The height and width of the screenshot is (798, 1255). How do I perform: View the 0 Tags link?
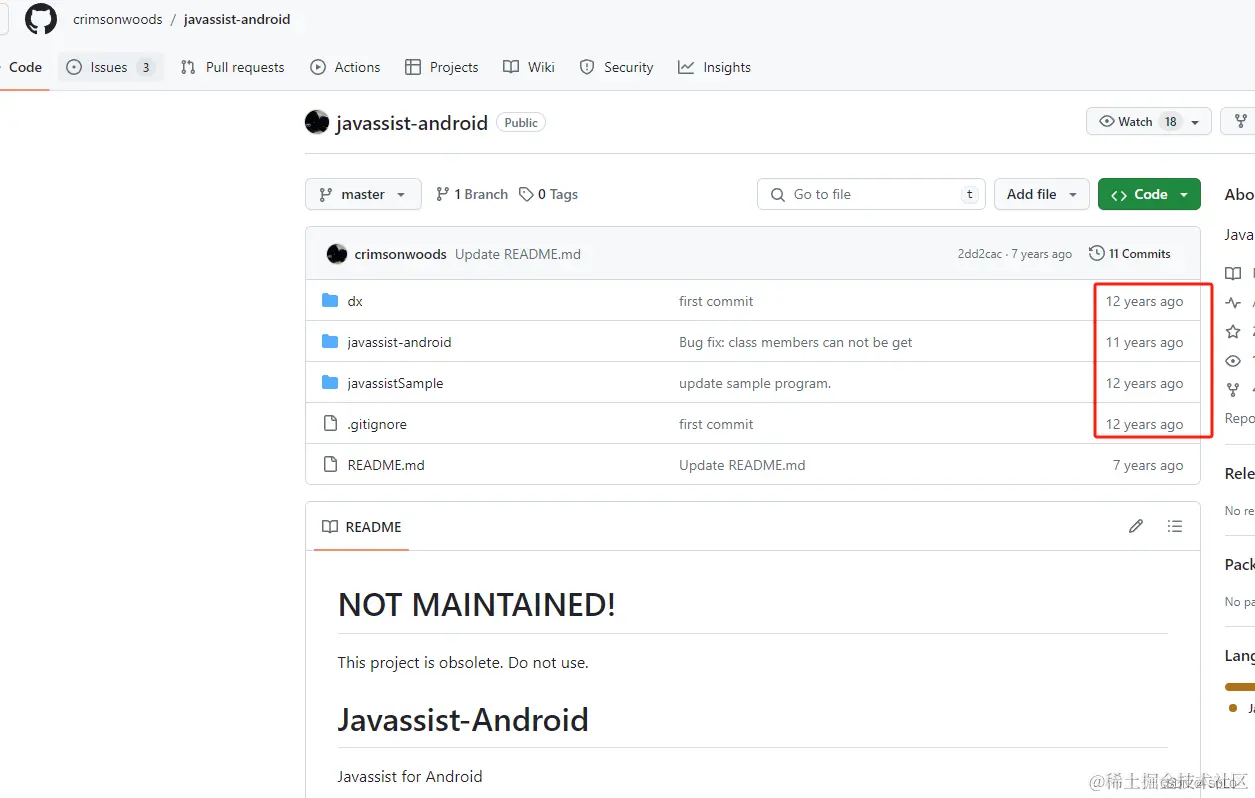(548, 194)
